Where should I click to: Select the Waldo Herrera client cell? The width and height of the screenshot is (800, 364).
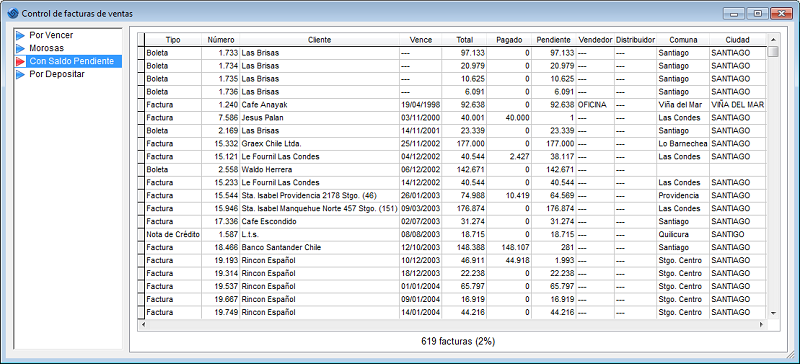pos(319,170)
